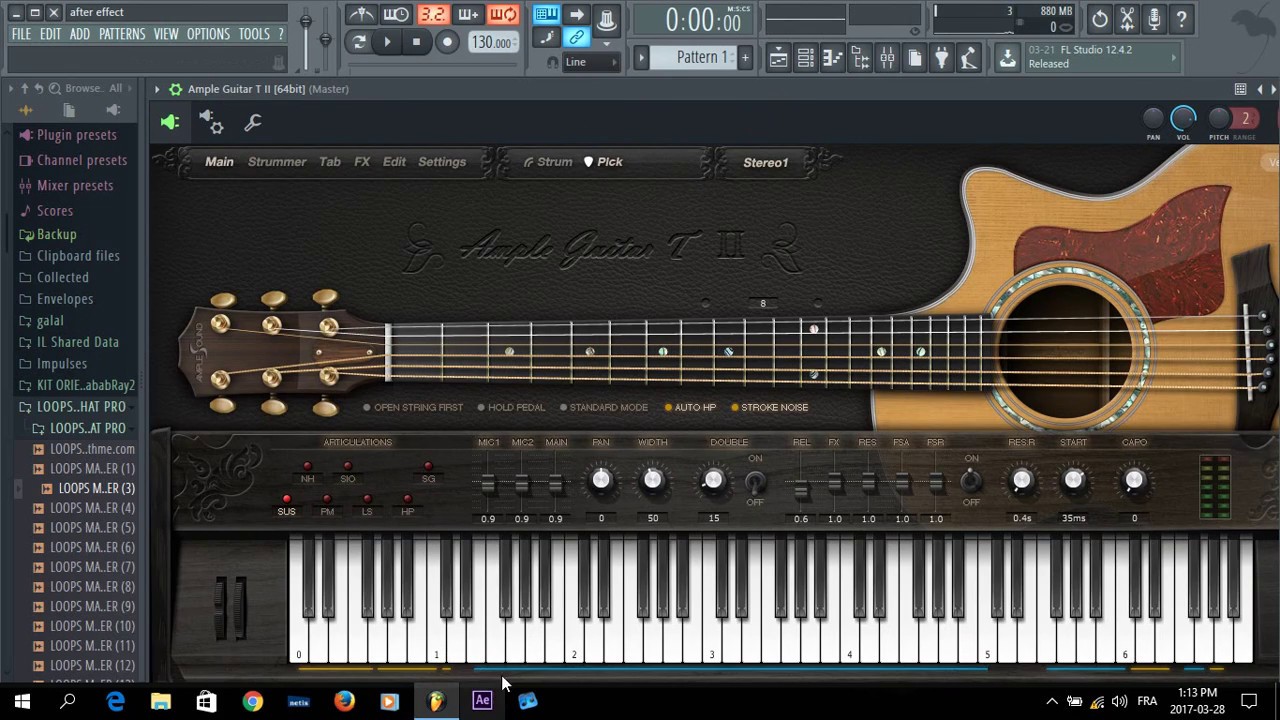The width and height of the screenshot is (1280, 720).
Task: Open the OPTIONS menu
Action: 208,34
